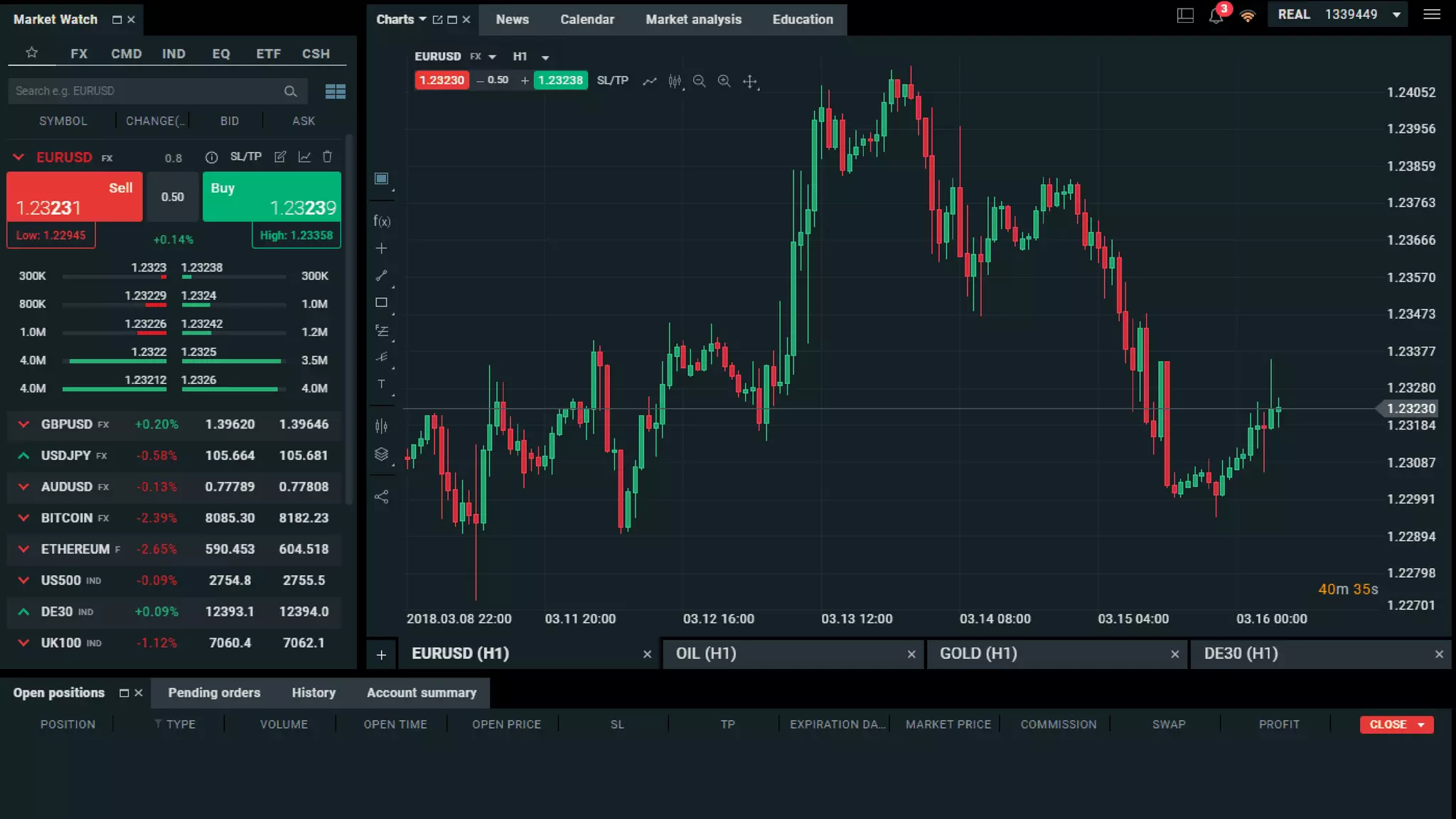Delete EURUSD using the trash icon
The image size is (1456, 819).
(327, 156)
